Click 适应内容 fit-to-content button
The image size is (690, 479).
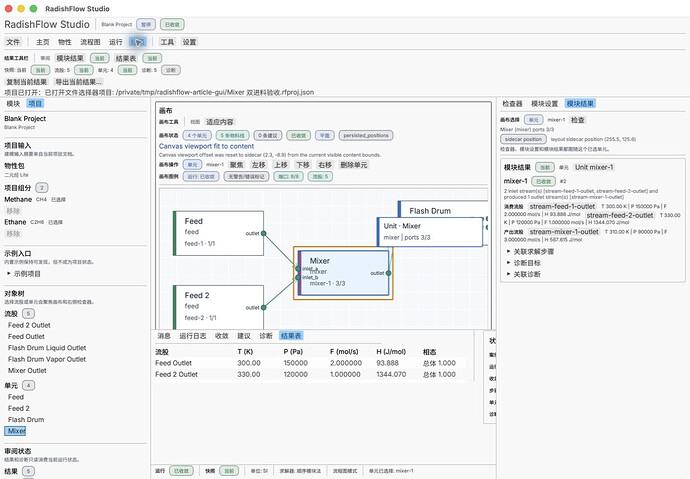220,122
